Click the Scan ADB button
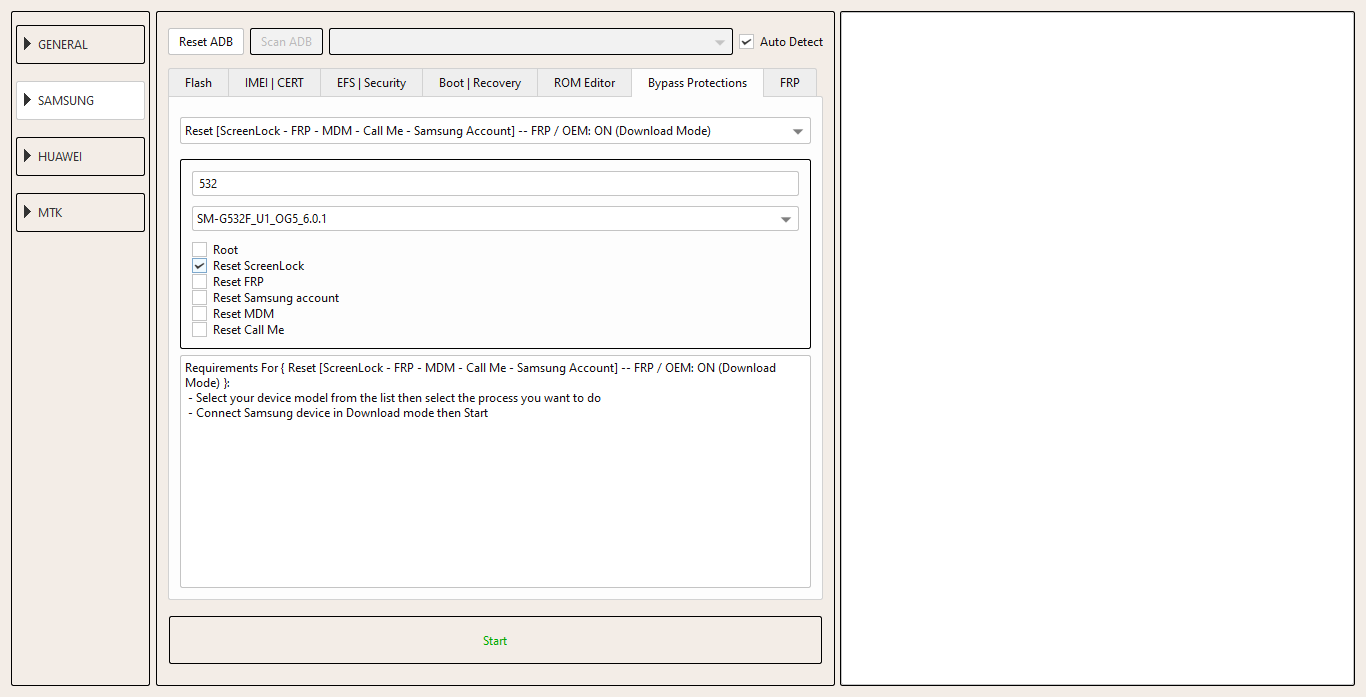Image resolution: width=1366 pixels, height=697 pixels. 286,42
